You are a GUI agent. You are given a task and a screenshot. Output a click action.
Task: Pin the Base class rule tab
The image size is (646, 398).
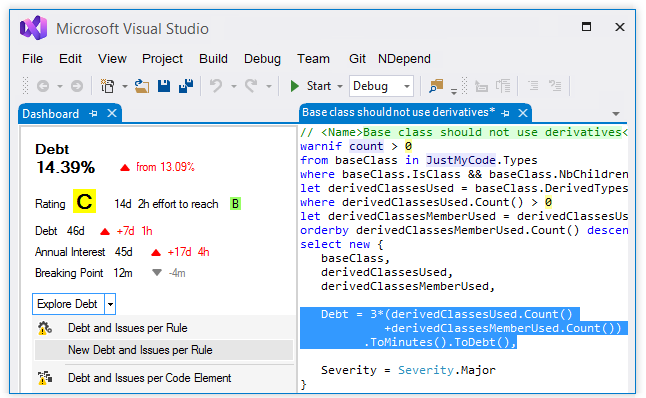tap(506, 113)
